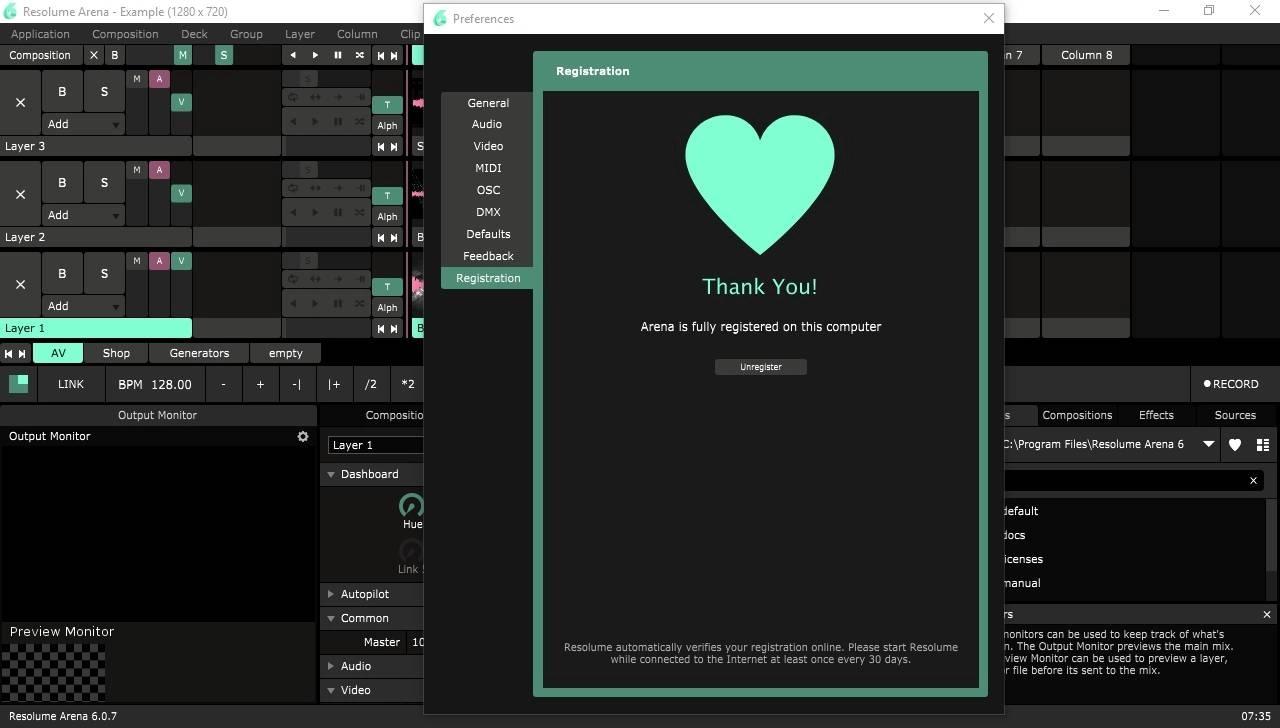Open Layer 2 Add blend dropdown
Image resolution: width=1280 pixels, height=728 pixels.
click(x=83, y=215)
